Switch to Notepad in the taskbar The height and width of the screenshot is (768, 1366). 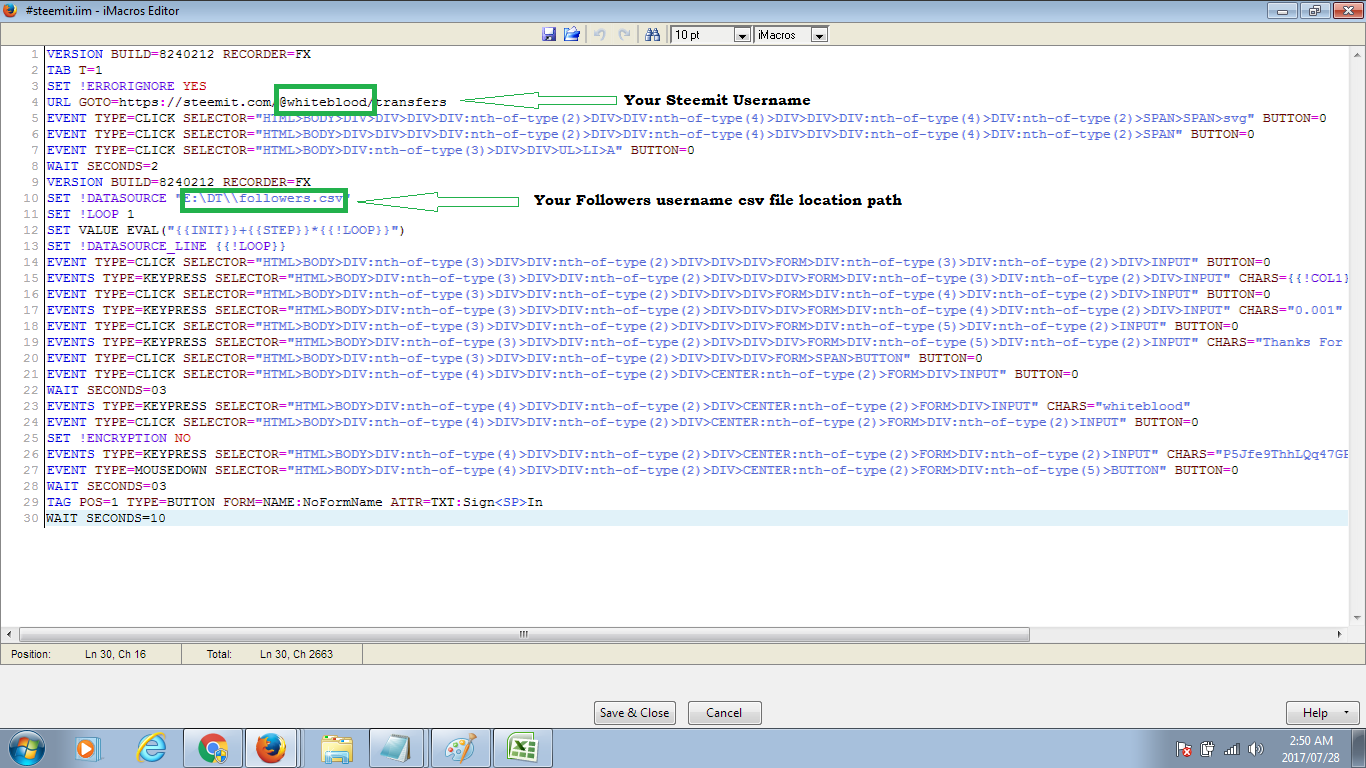click(x=398, y=747)
